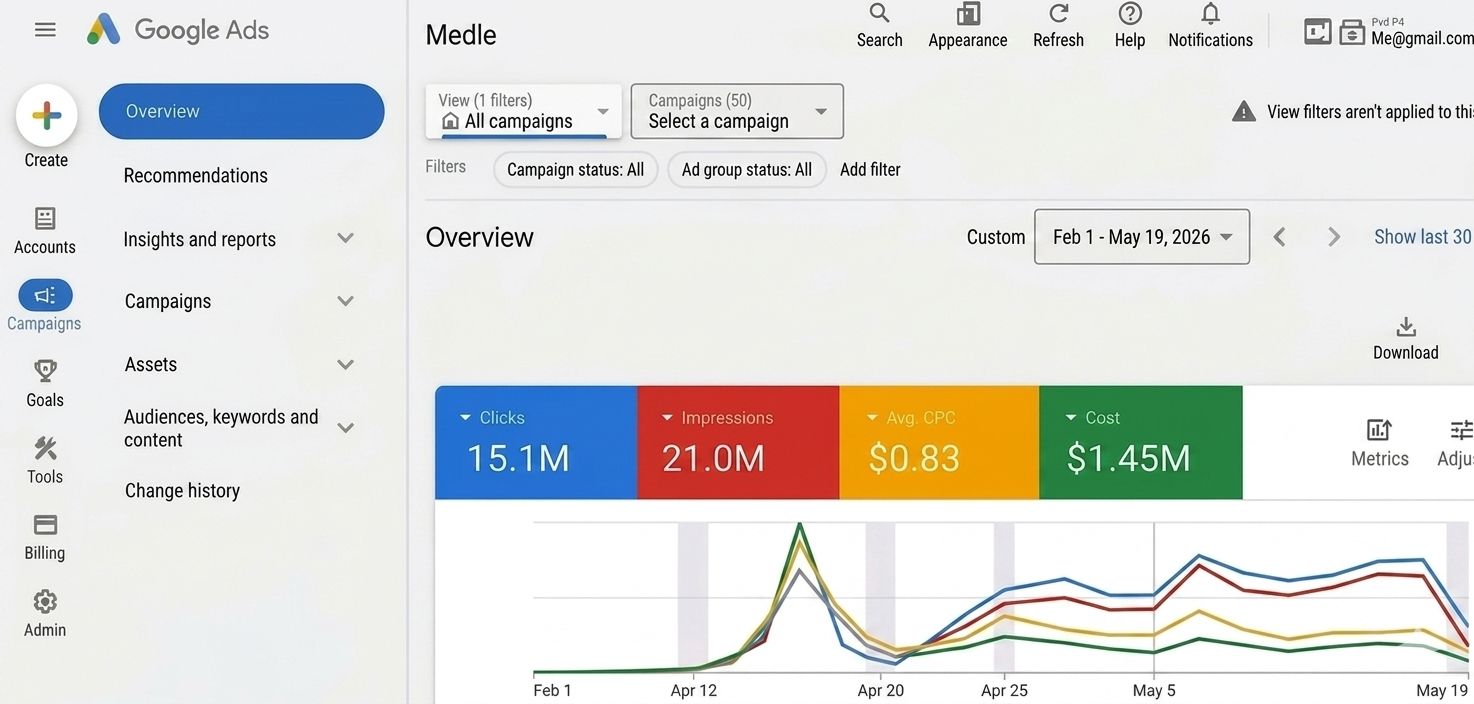Image resolution: width=1474 pixels, height=704 pixels.
Task: Open the Avg. CPC metric dropdown arrow
Action: (x=873, y=418)
